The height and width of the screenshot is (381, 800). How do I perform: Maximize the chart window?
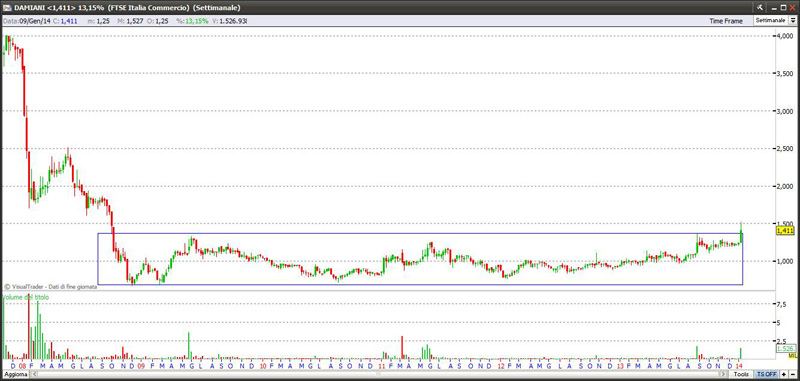[x=783, y=7]
